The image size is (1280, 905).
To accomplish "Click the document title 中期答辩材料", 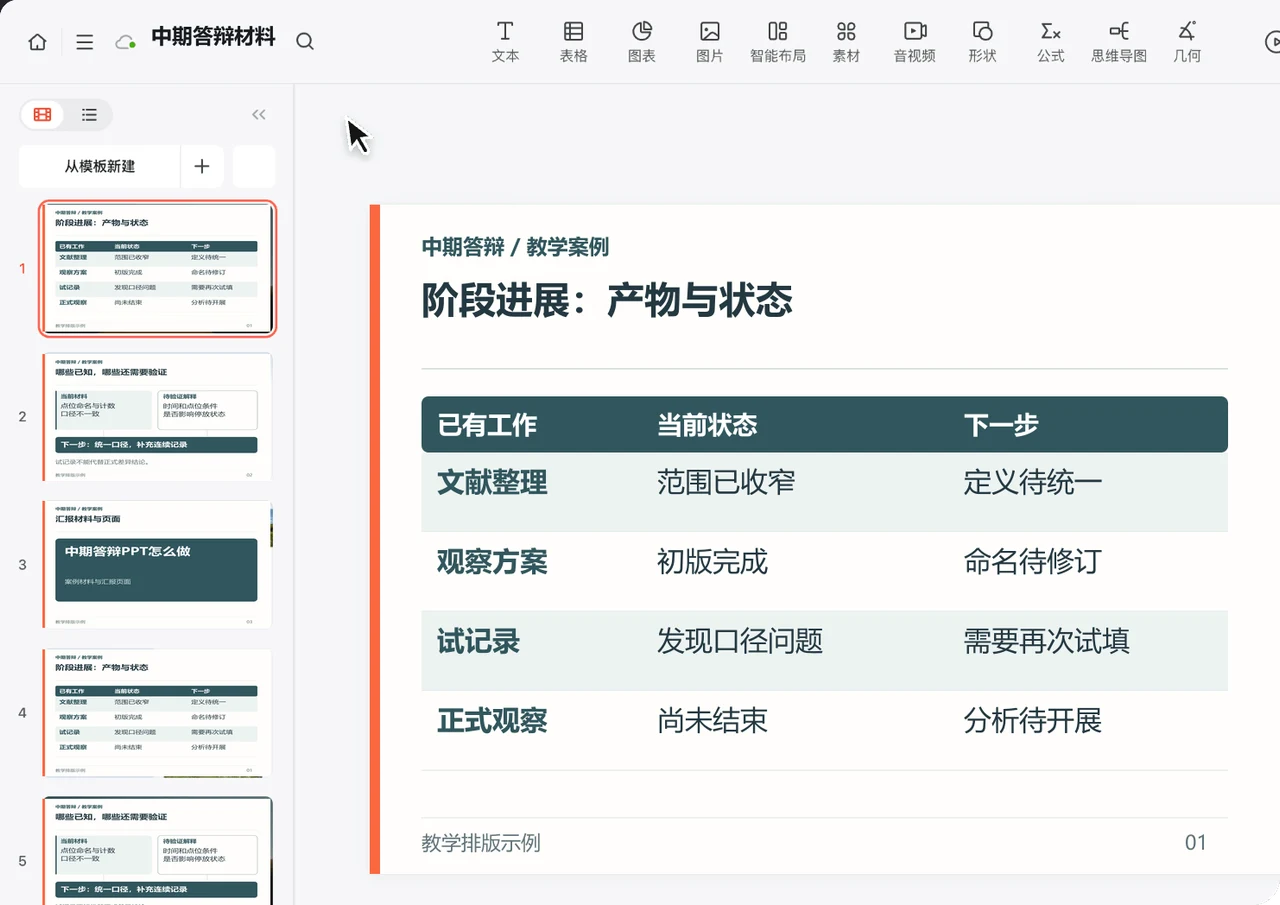I will (213, 38).
